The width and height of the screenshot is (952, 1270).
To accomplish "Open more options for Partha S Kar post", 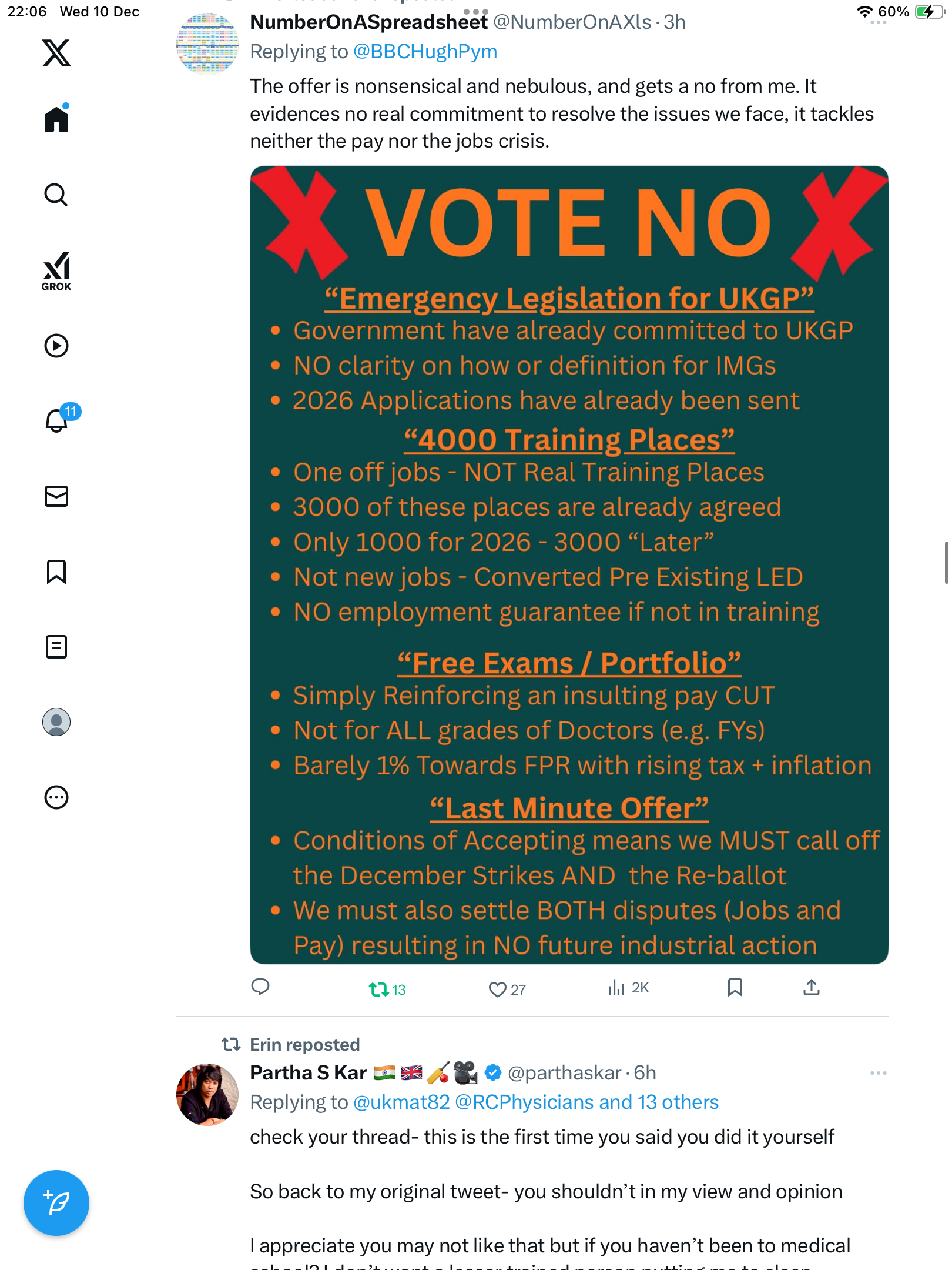I will pyautogui.click(x=878, y=1073).
